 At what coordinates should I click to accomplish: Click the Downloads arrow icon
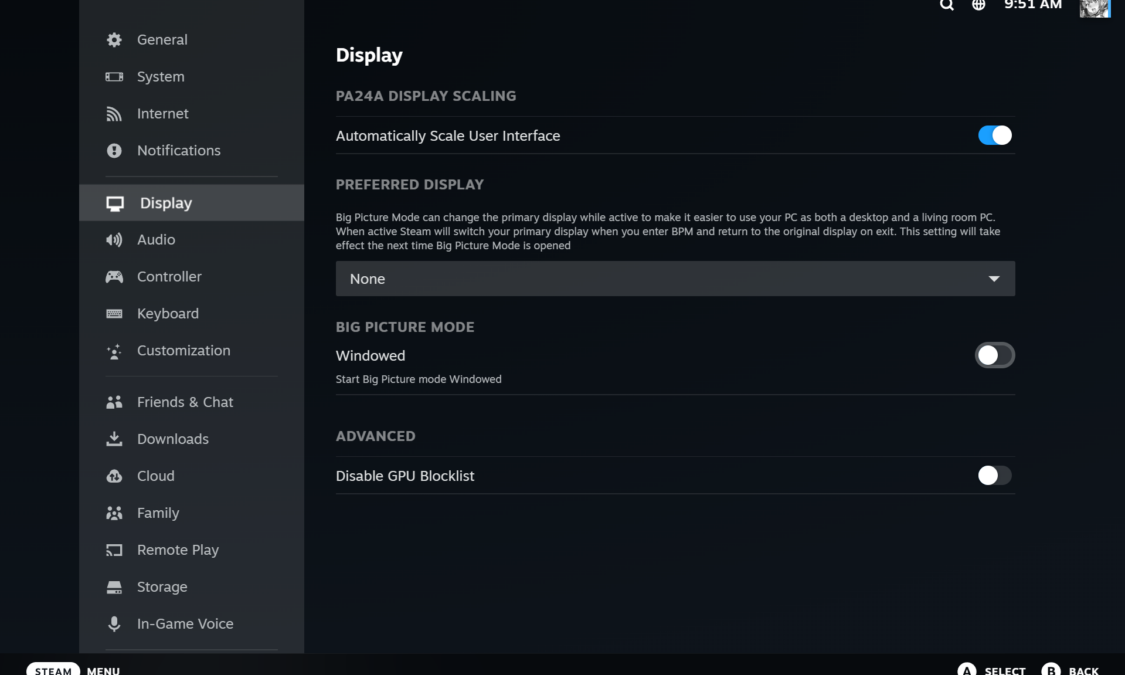tap(114, 439)
